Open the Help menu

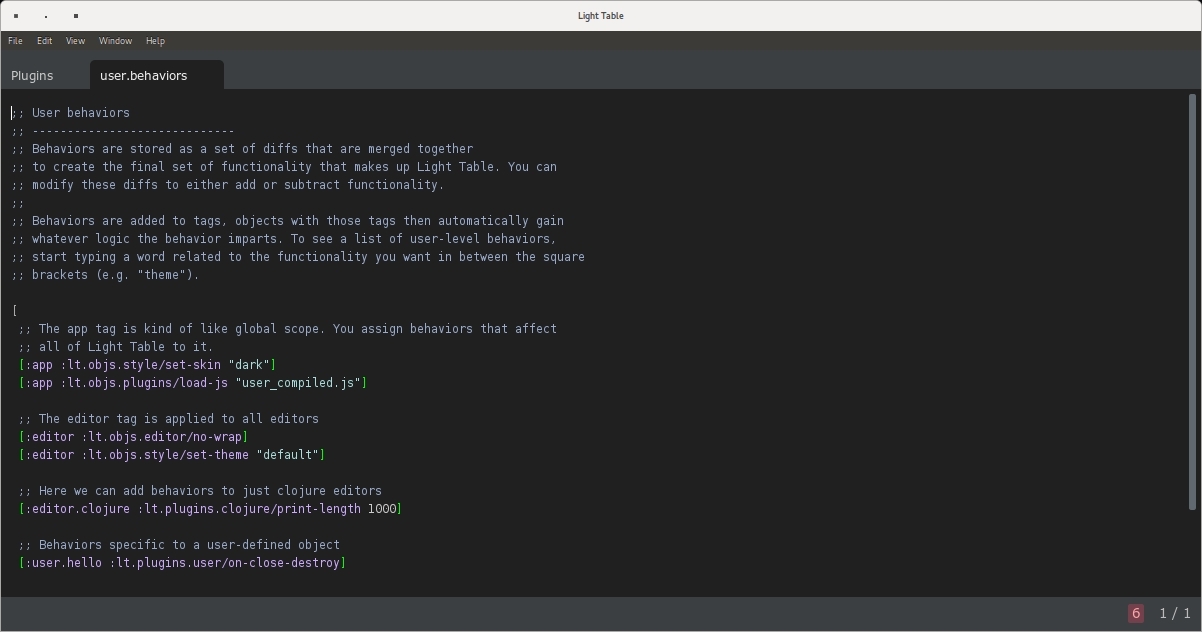(x=155, y=41)
